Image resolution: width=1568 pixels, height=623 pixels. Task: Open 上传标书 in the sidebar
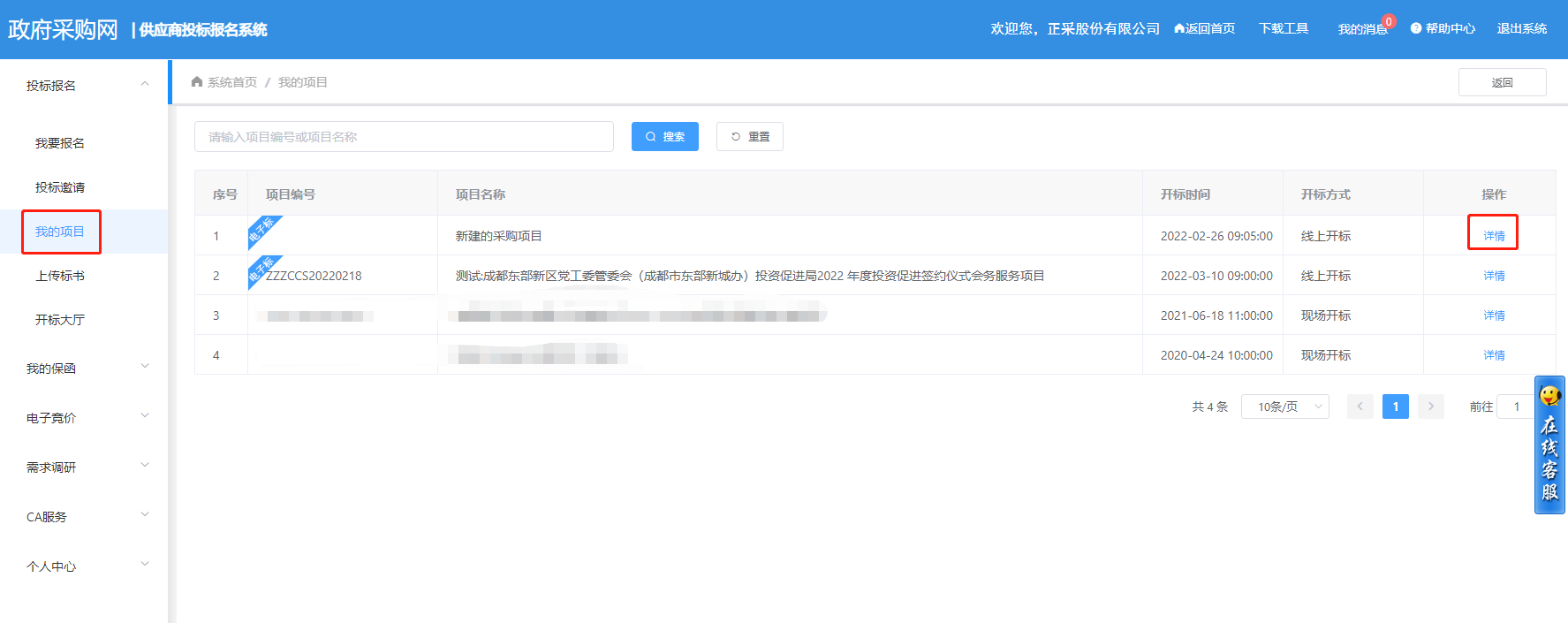[x=60, y=276]
